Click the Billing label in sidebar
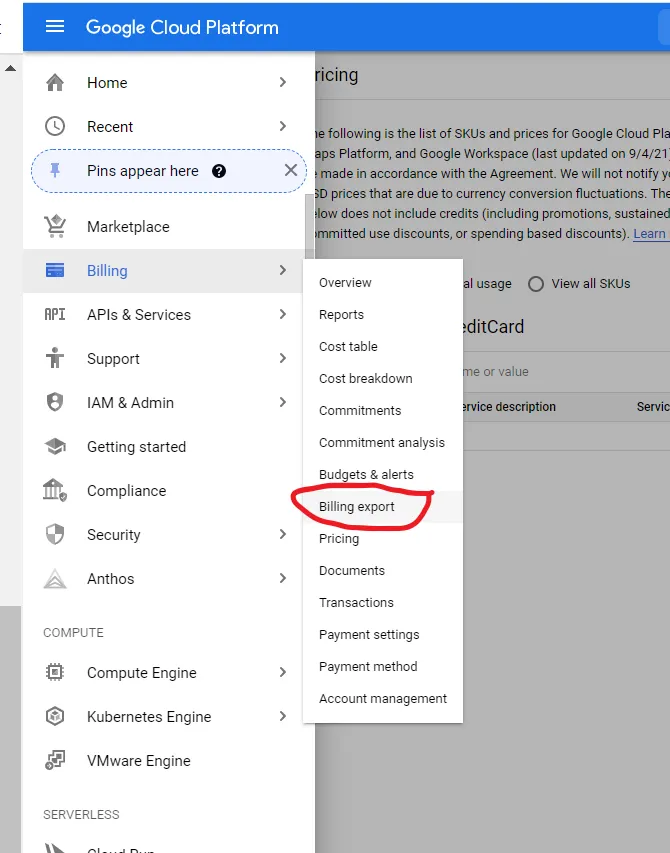Image resolution: width=670 pixels, height=853 pixels. tap(107, 271)
